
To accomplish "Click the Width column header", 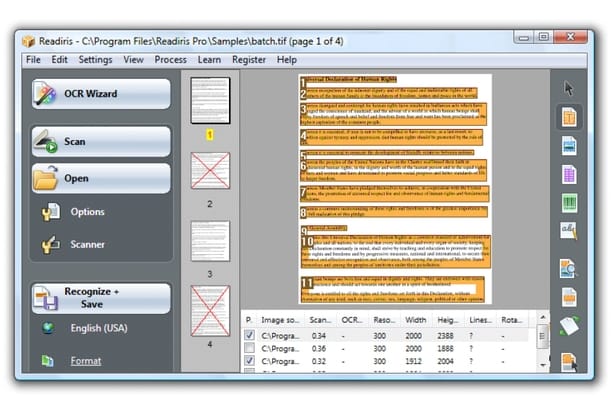I will [416, 320].
